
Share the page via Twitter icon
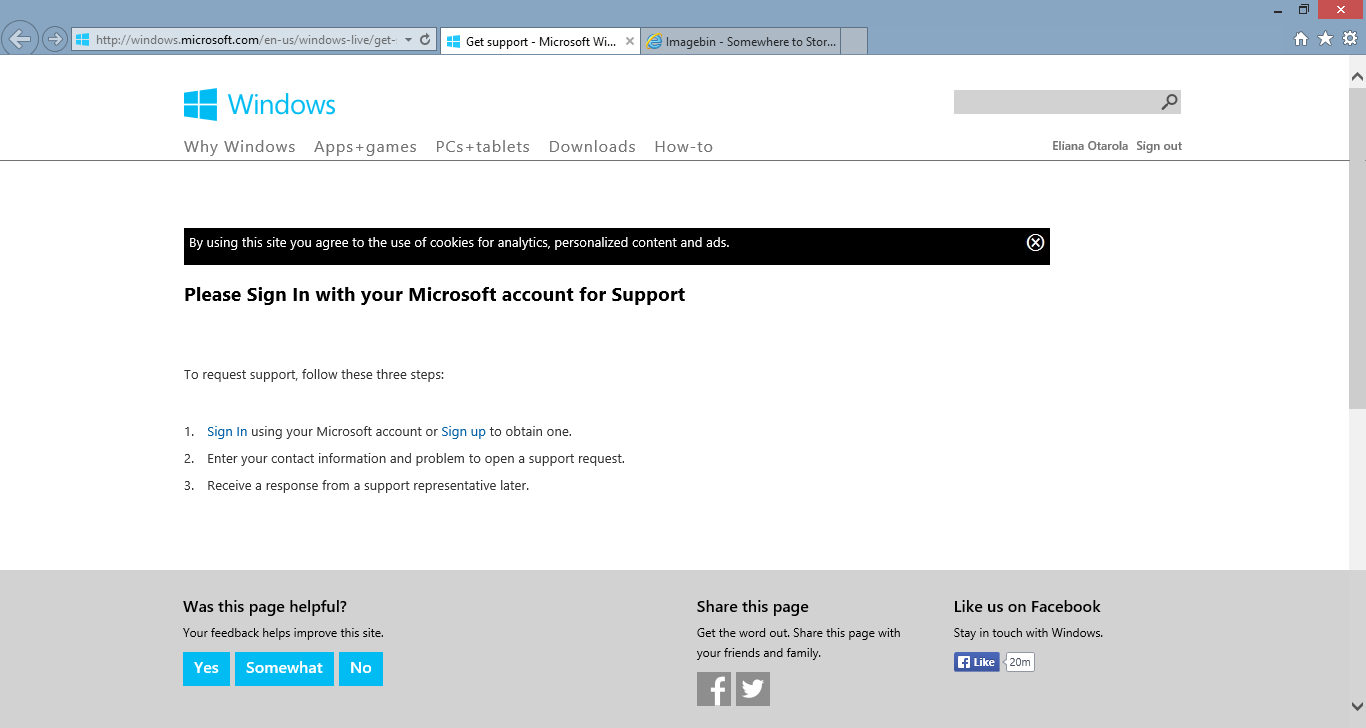coord(753,689)
